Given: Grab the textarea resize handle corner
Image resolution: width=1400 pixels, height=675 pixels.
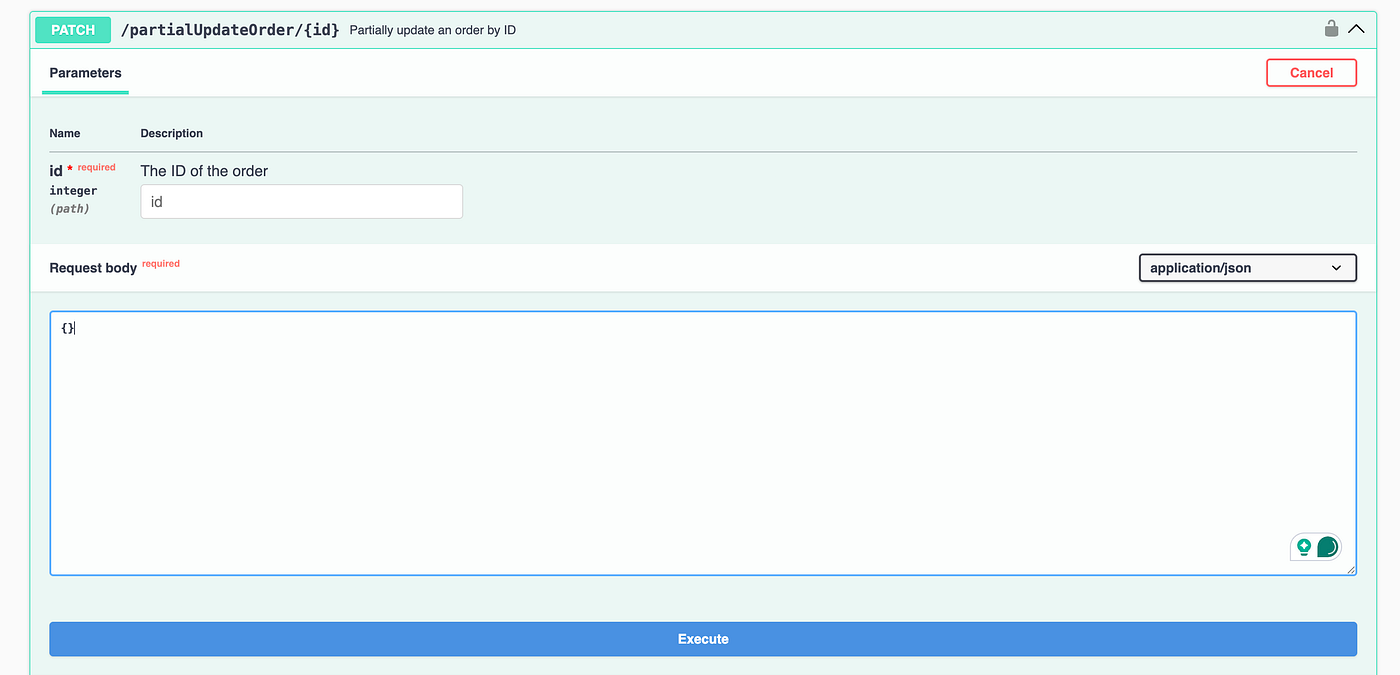Looking at the screenshot, I should 1351,570.
